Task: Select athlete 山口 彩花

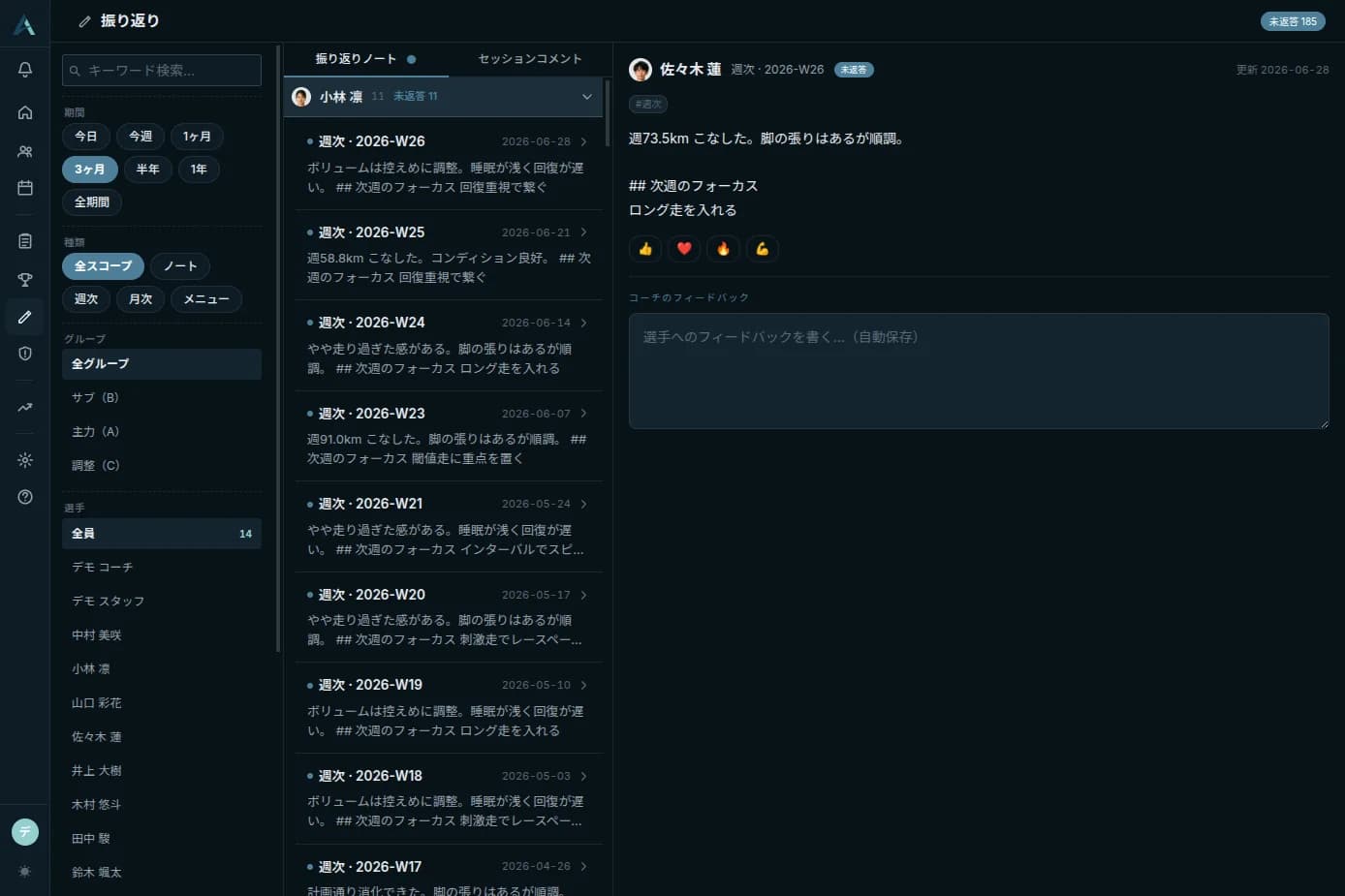Action: pyautogui.click(x=162, y=703)
